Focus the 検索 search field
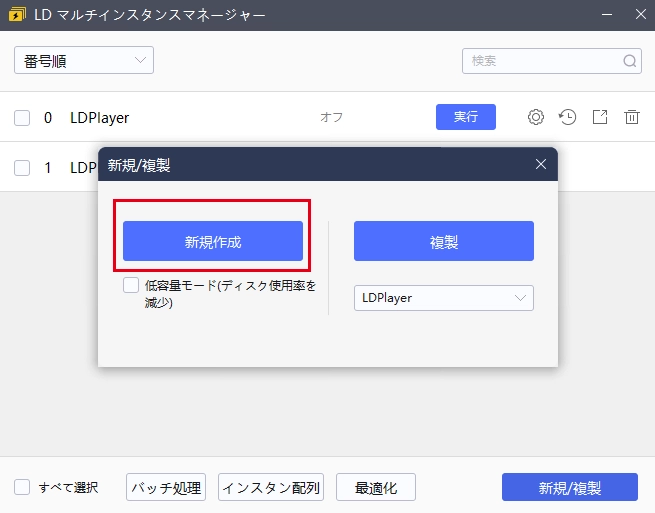 point(552,61)
